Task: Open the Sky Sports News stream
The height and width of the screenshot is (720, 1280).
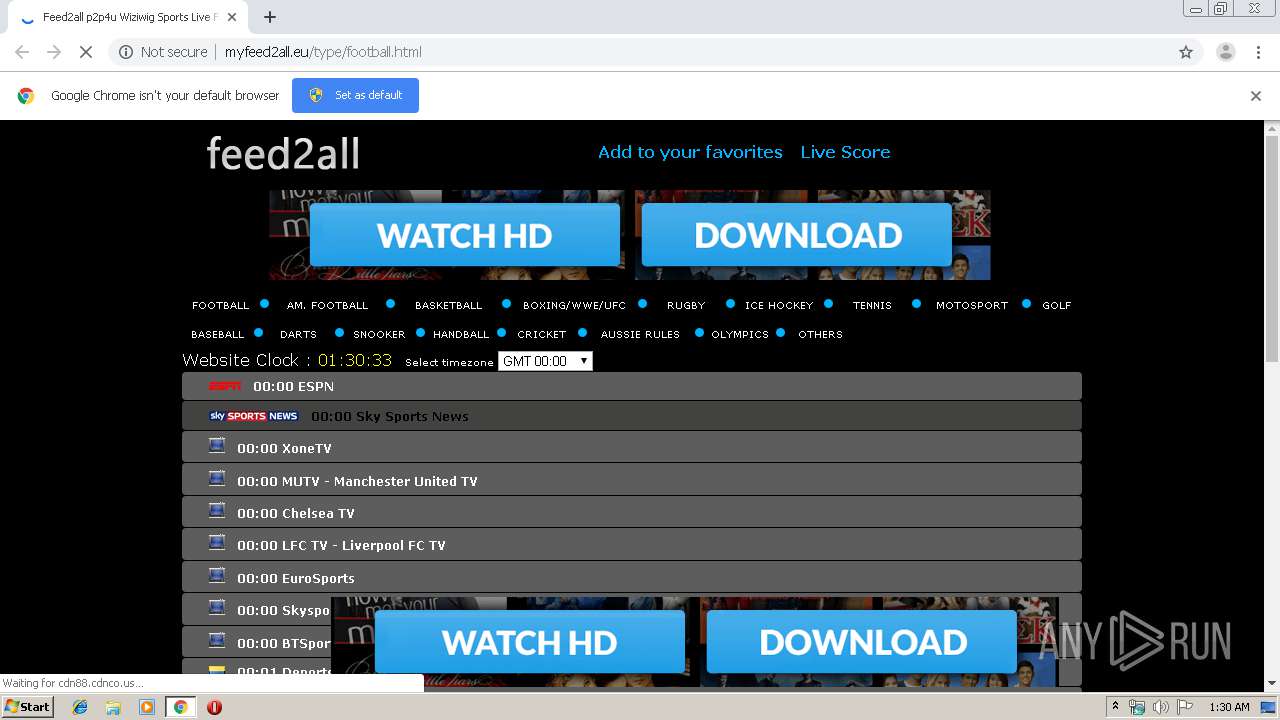Action: click(632, 416)
